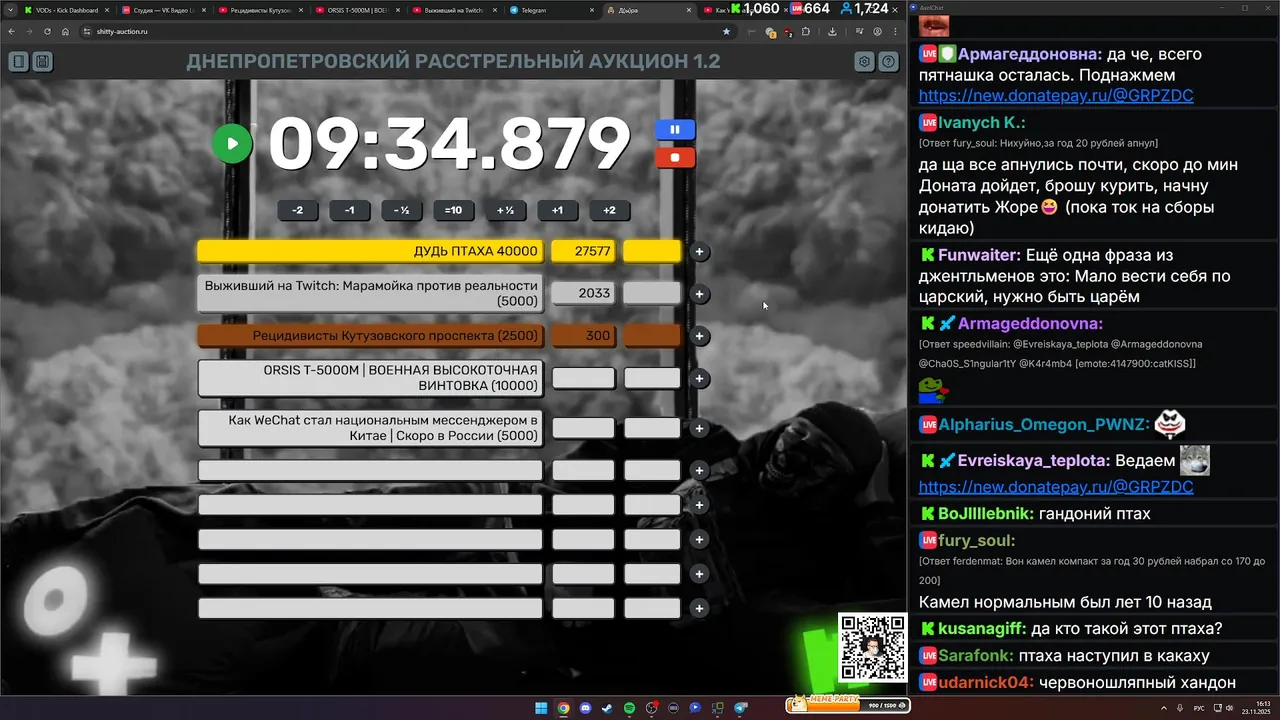Click the countdown timer display
Viewport: 1280px width, 720px height.
[449, 143]
